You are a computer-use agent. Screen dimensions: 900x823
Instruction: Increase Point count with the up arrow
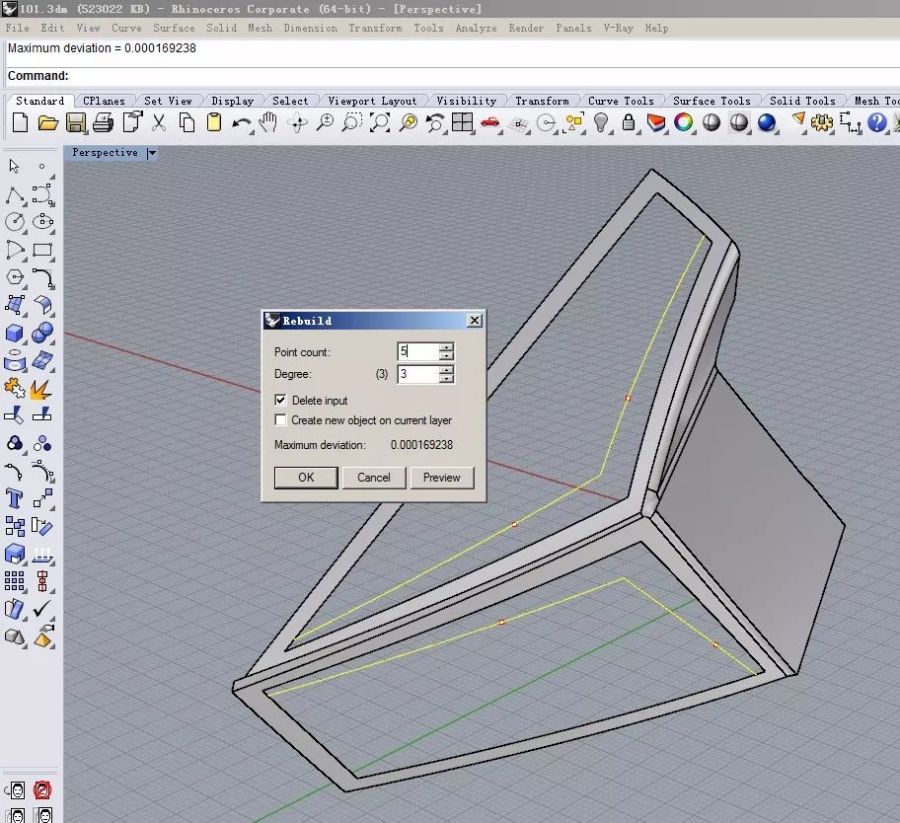click(447, 347)
